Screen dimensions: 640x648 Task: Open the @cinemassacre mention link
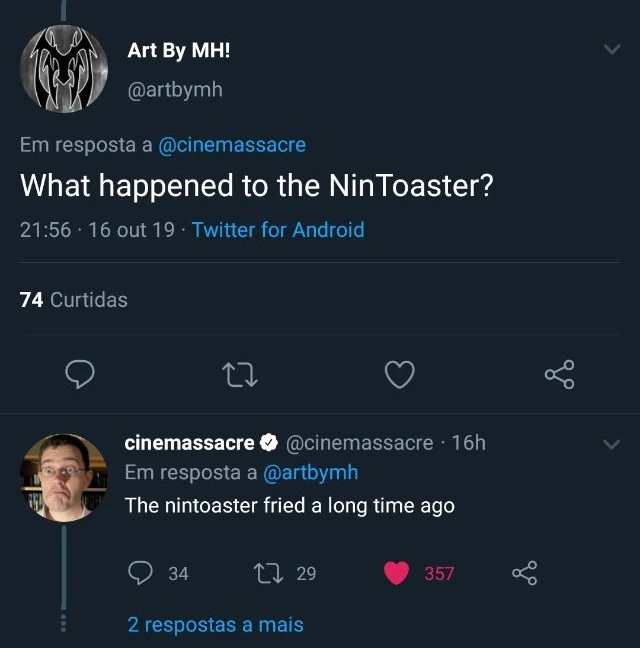click(x=232, y=145)
